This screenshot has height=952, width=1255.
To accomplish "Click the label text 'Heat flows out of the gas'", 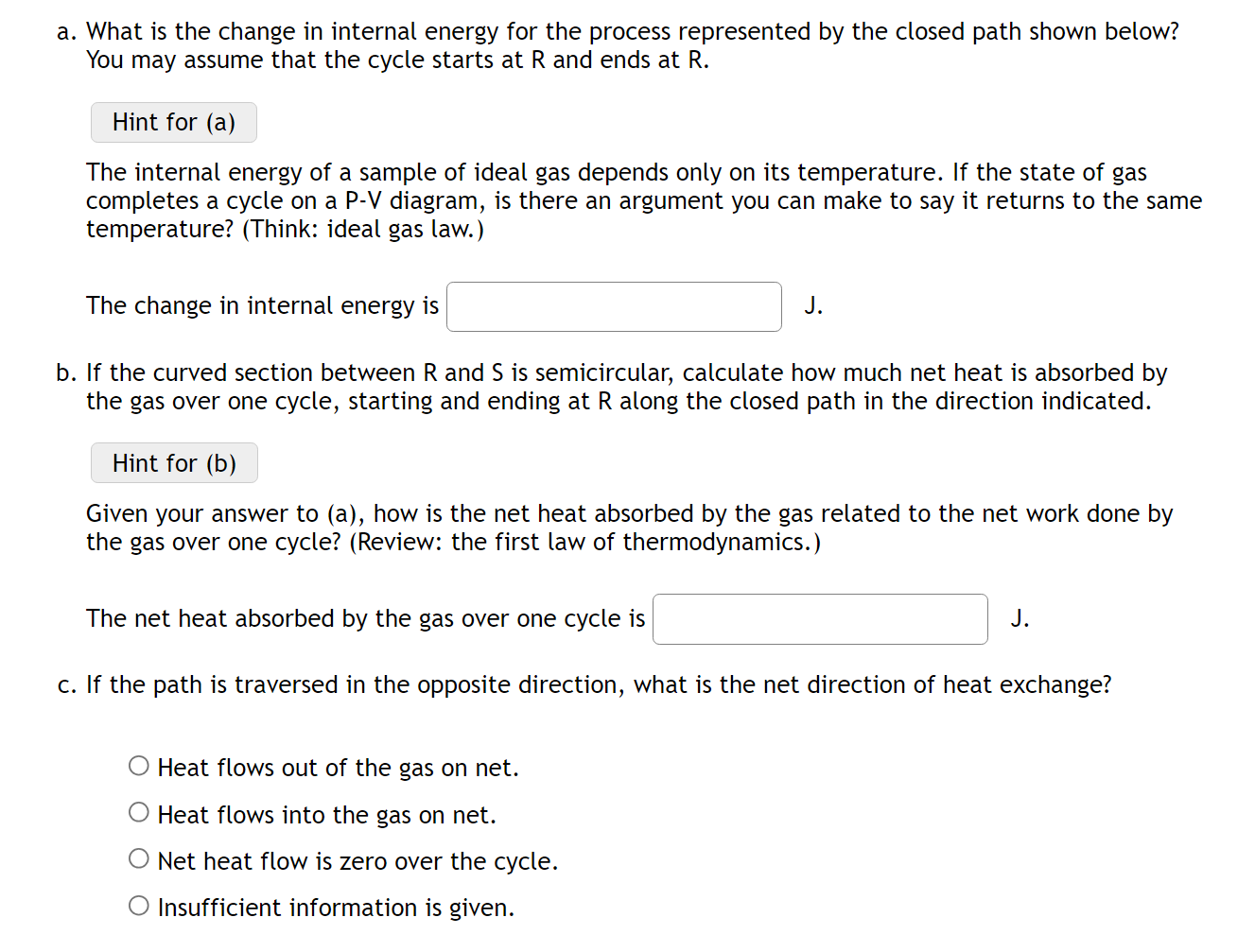I will point(338,767).
